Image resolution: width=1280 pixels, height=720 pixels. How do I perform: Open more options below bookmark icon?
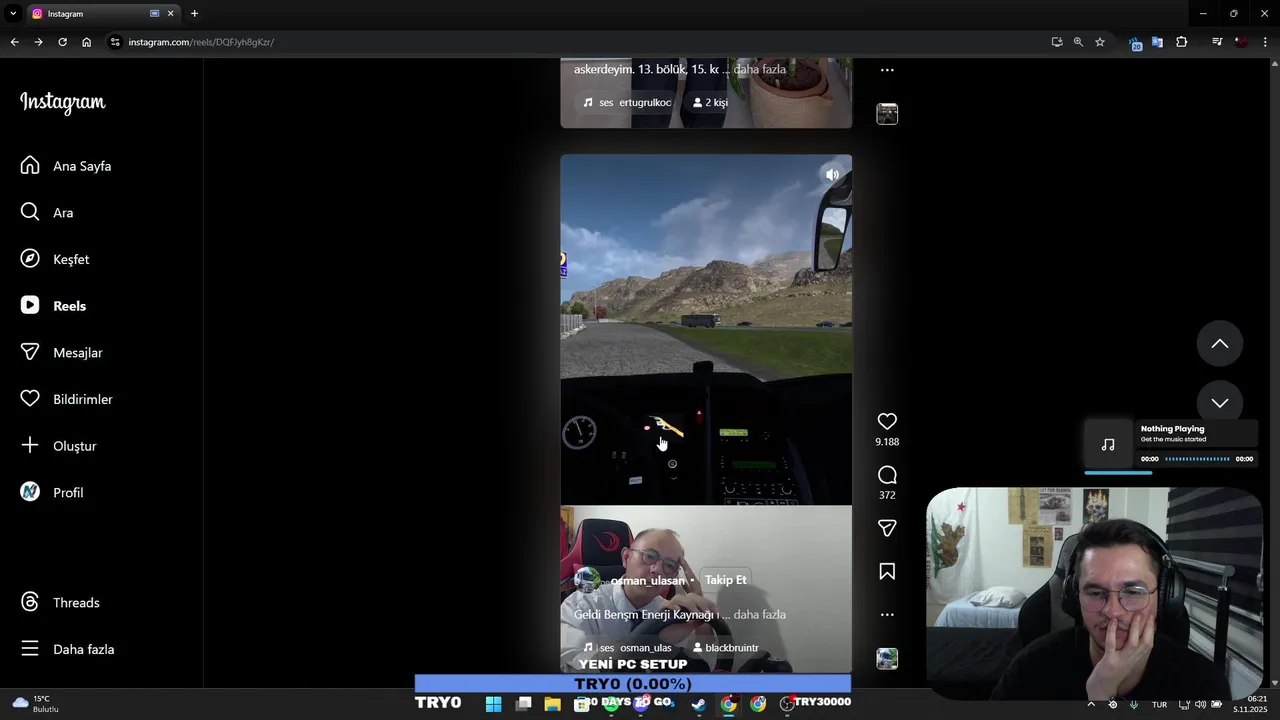click(x=887, y=615)
